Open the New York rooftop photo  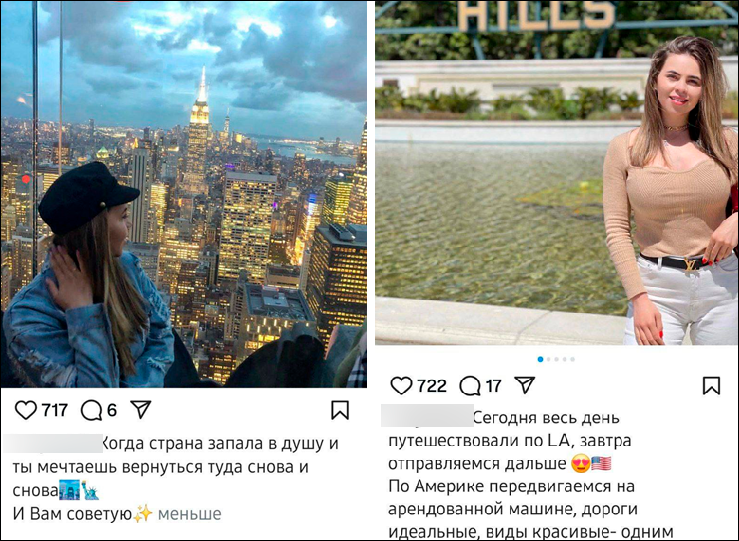pyautogui.click(x=184, y=194)
